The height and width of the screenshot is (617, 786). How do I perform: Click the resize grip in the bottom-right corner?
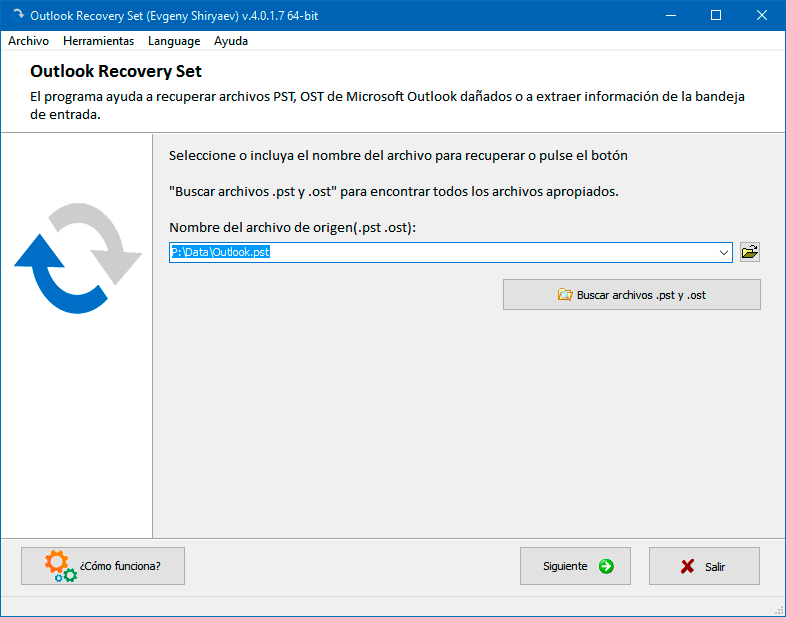778,609
